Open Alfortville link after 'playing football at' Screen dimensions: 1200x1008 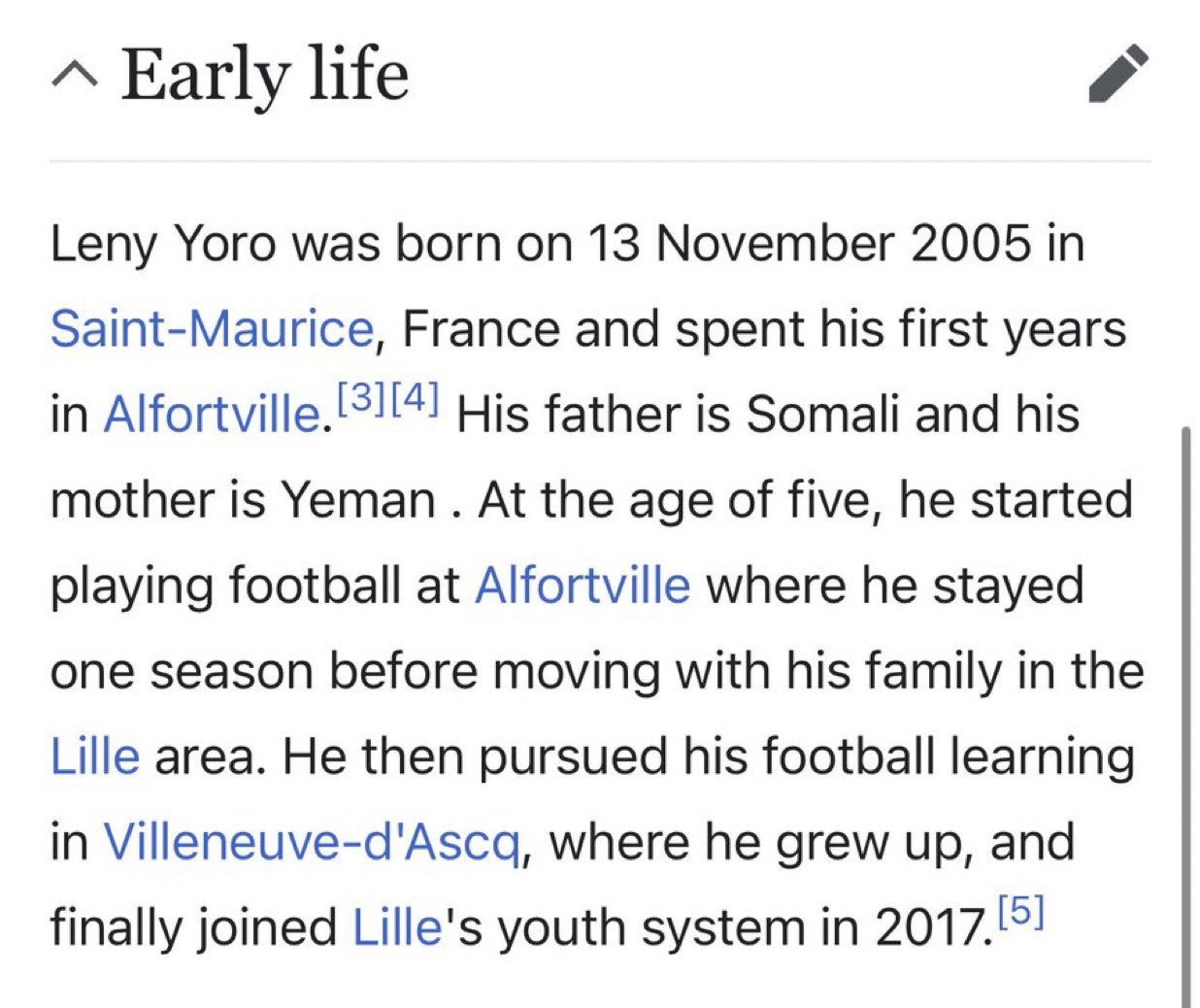pyautogui.click(x=583, y=586)
